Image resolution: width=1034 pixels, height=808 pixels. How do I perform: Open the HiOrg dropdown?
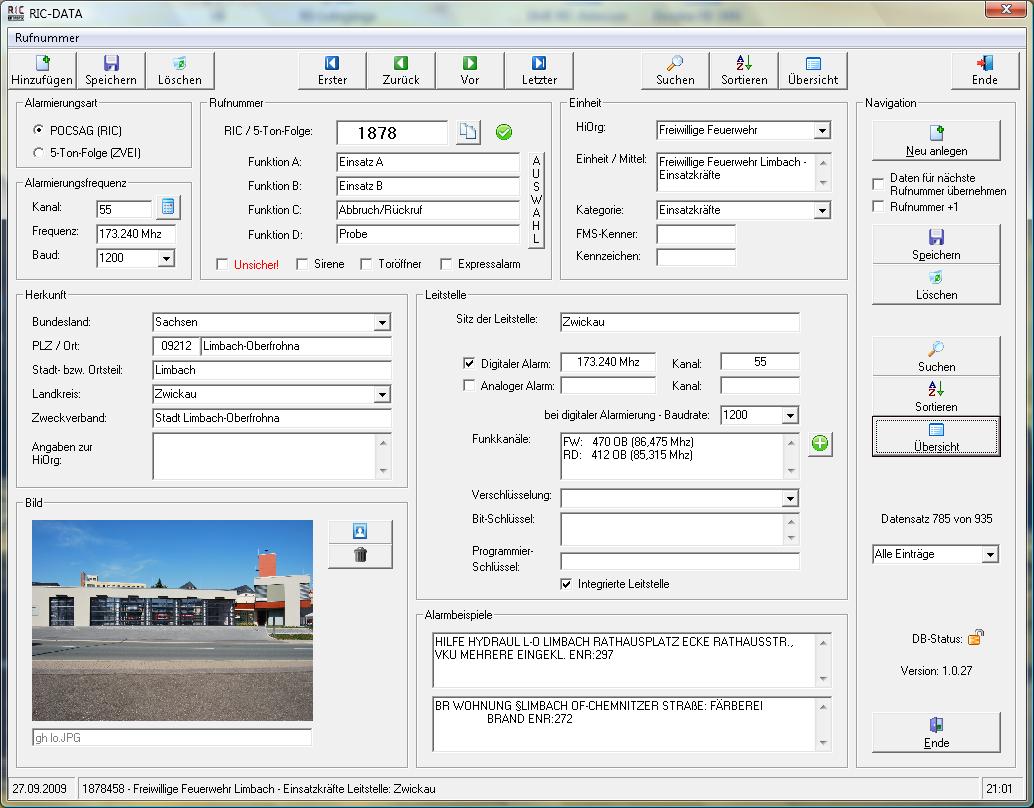pyautogui.click(x=821, y=130)
